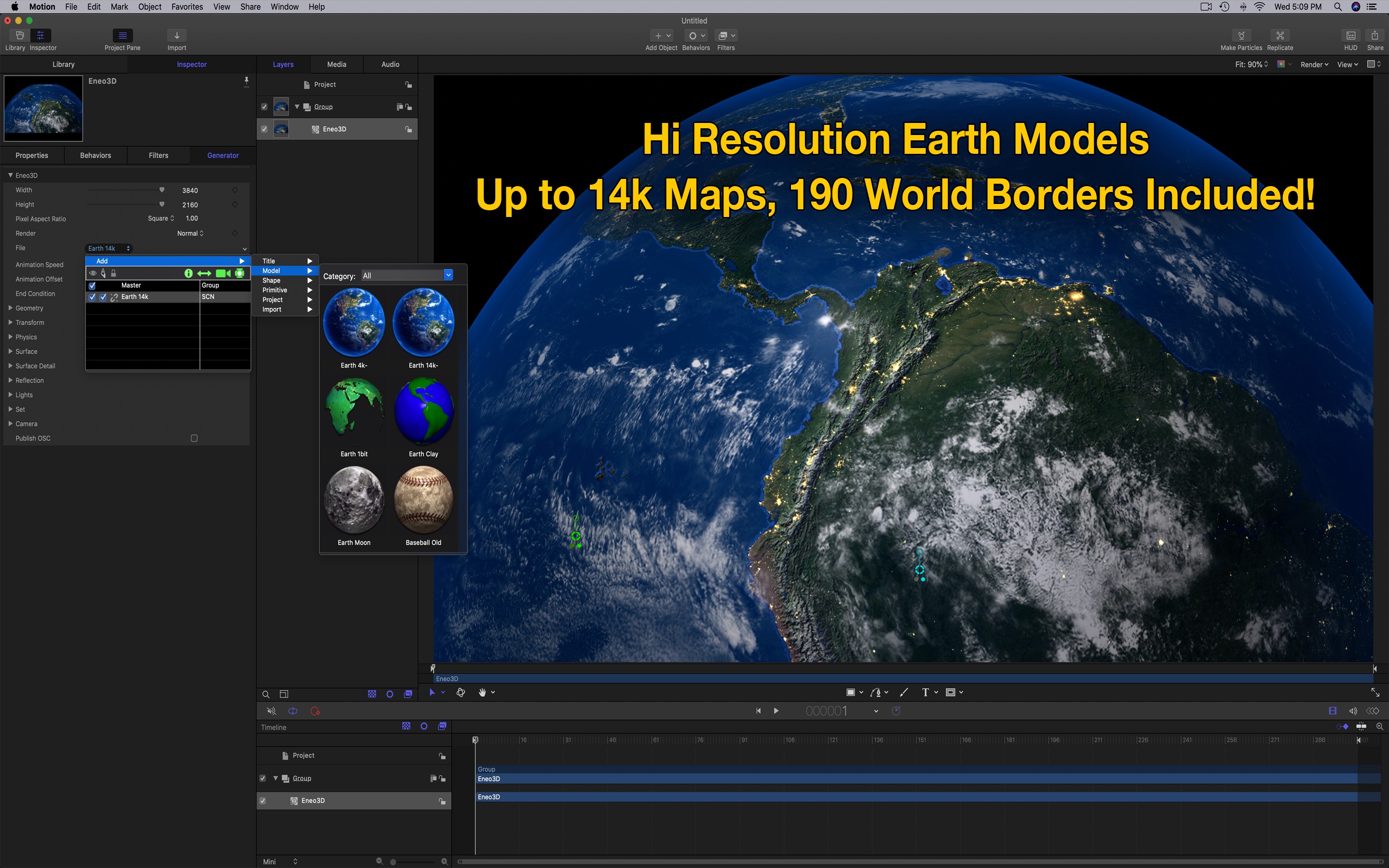This screenshot has height=868, width=1389.
Task: Open Pixel Aspect Ratio Square dropdown
Action: point(161,218)
